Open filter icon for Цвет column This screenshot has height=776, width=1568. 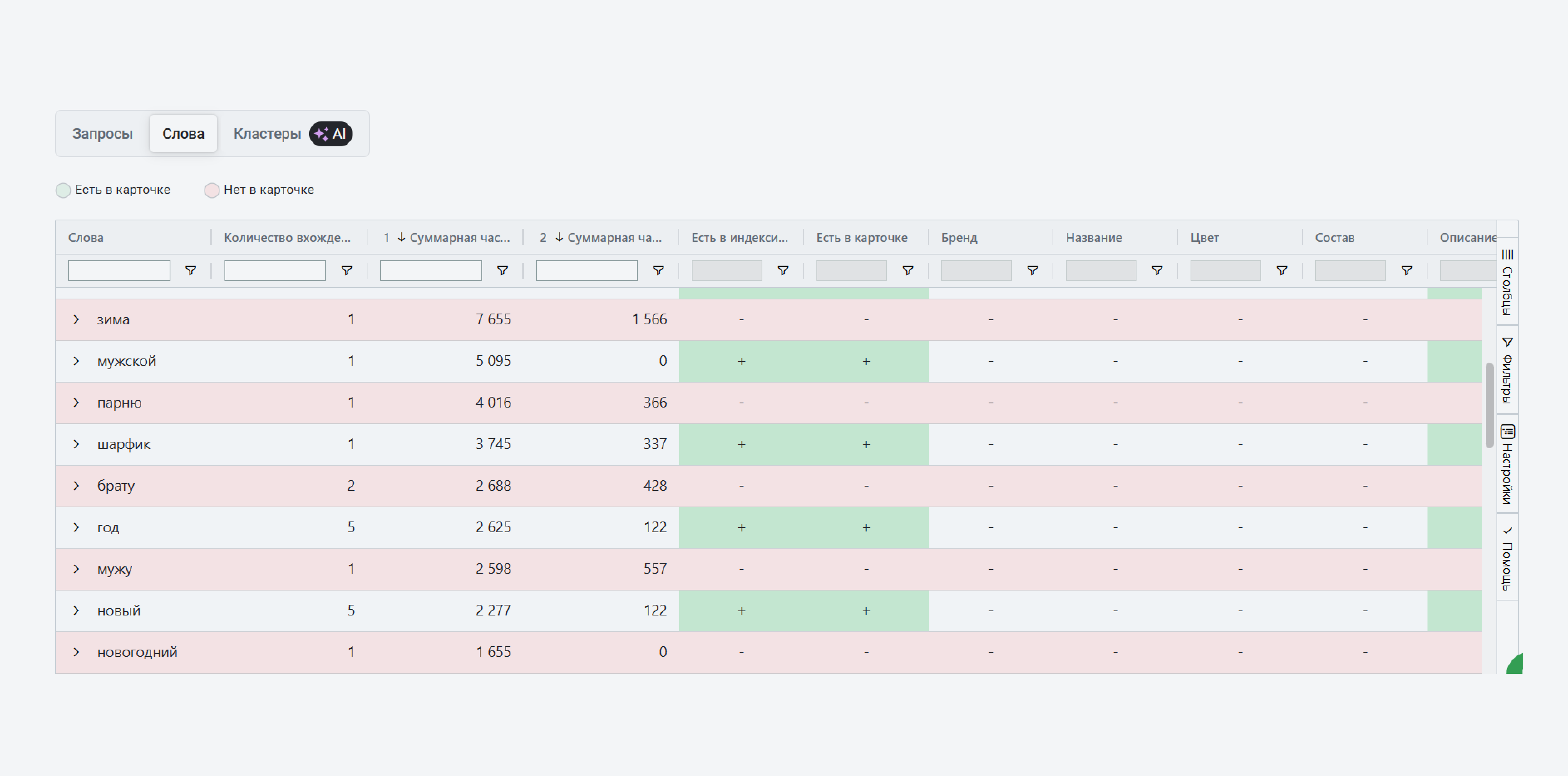[x=1282, y=270]
